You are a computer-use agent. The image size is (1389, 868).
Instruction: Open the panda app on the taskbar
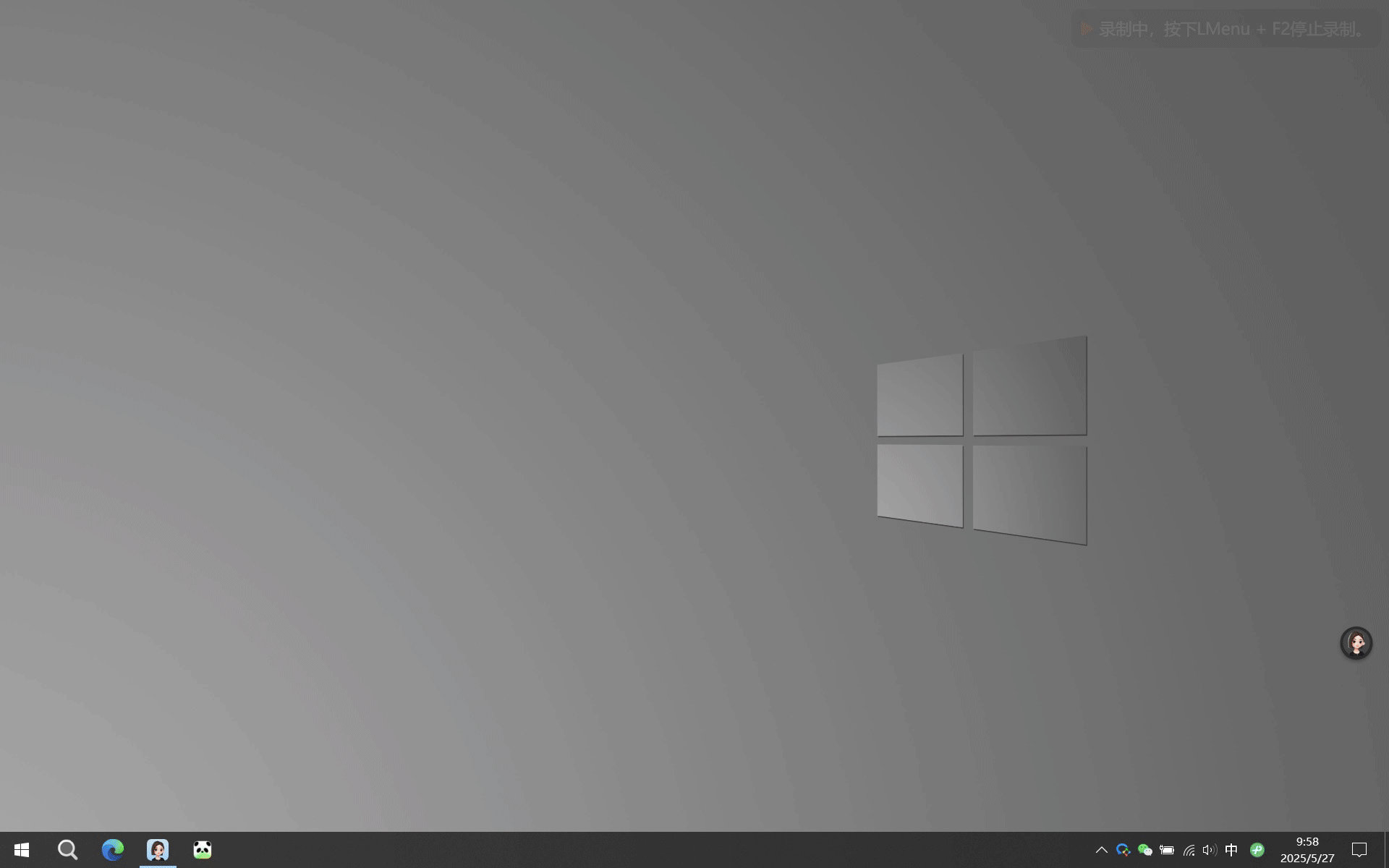coord(203,850)
